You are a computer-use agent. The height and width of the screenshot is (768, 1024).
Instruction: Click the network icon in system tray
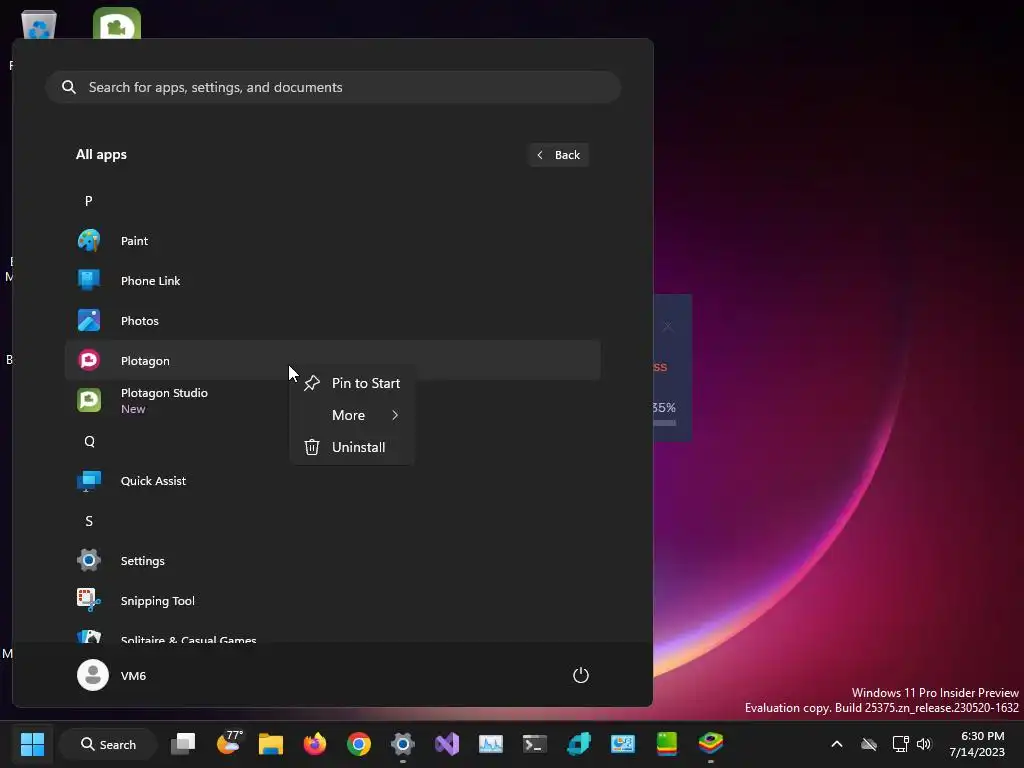click(x=901, y=744)
